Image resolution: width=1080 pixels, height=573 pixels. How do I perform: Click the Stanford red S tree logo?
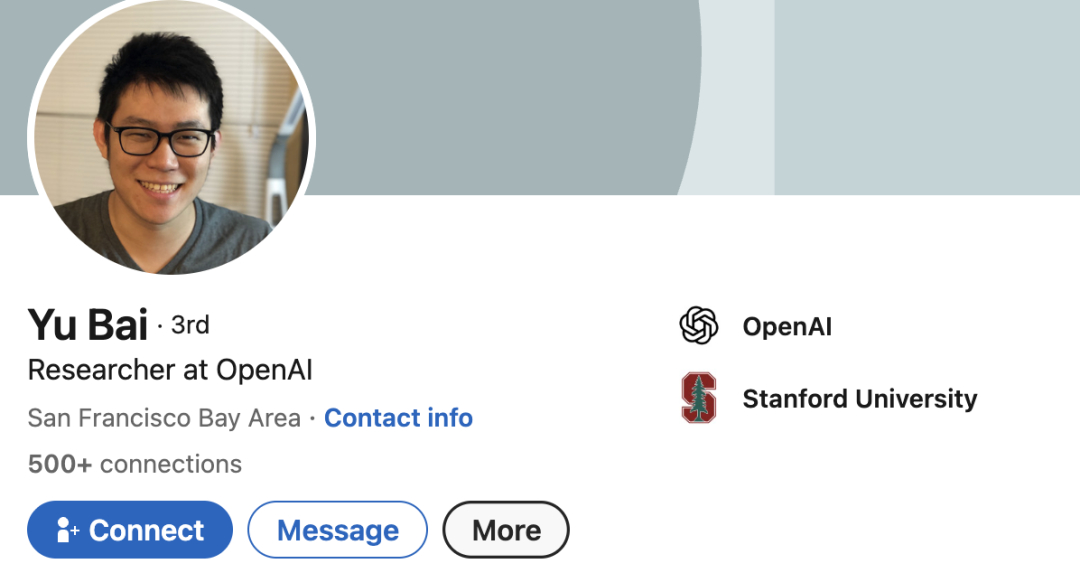pos(698,397)
